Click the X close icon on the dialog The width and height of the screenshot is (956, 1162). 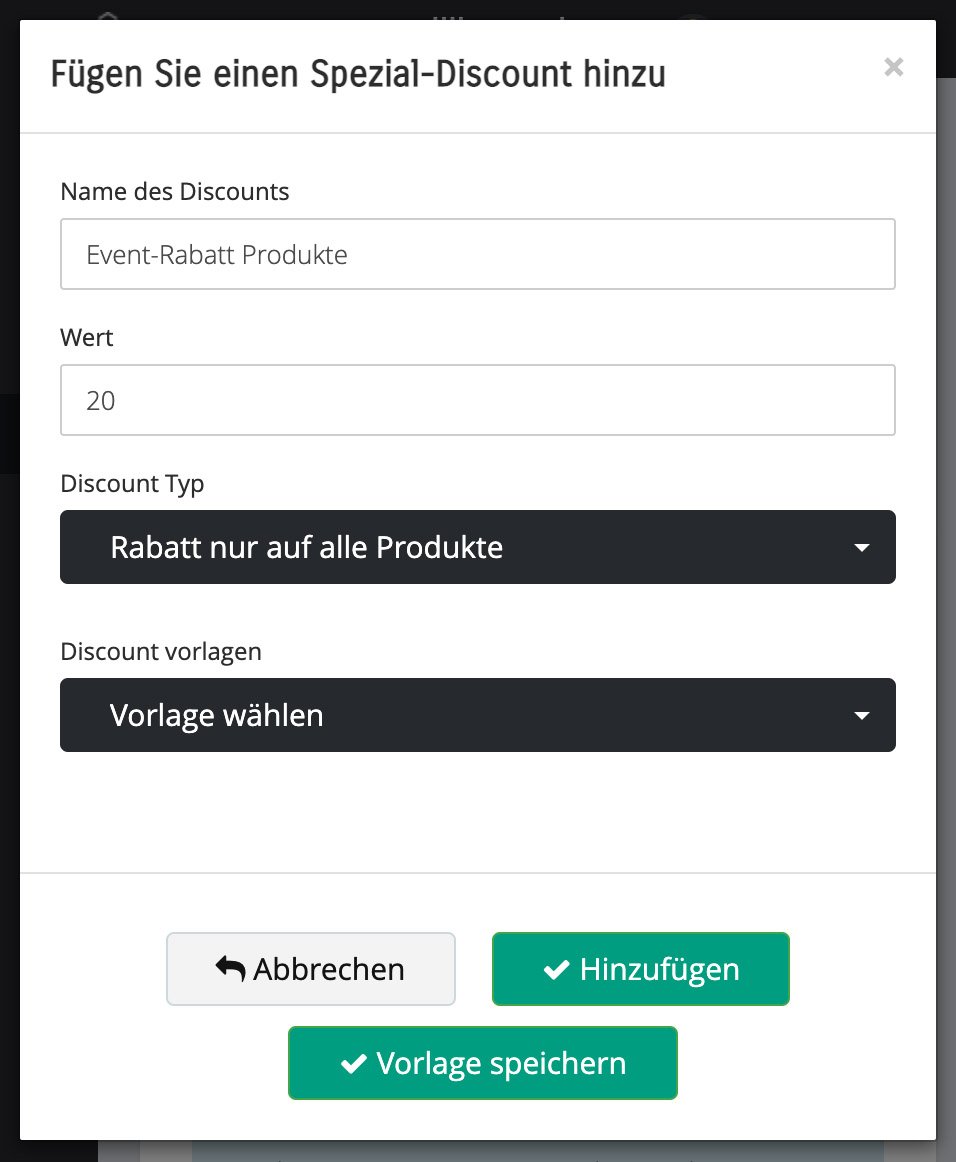click(893, 67)
